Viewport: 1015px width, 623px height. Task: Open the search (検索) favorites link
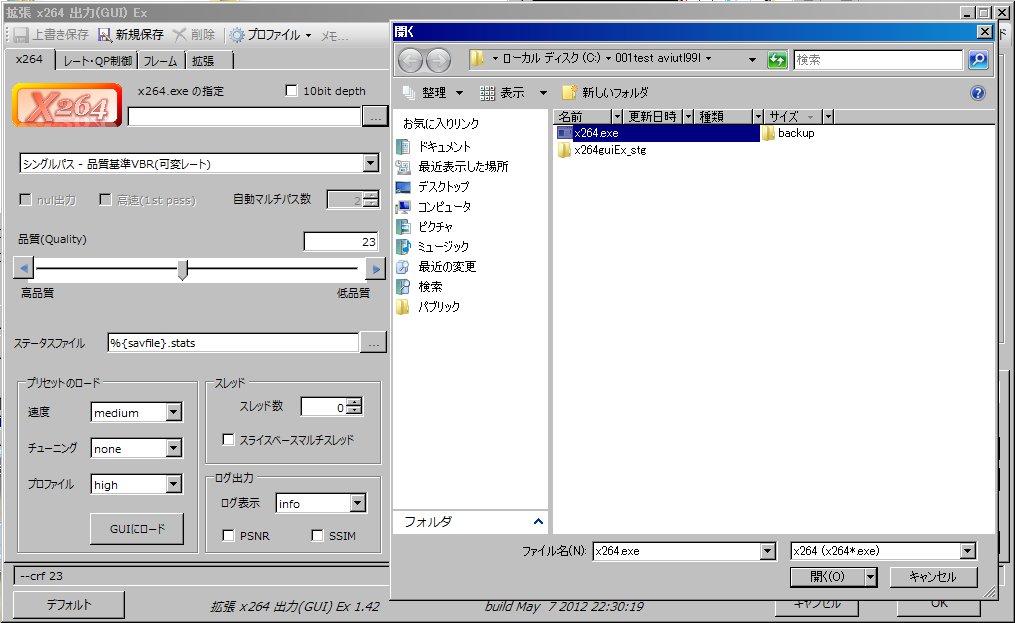[419, 286]
